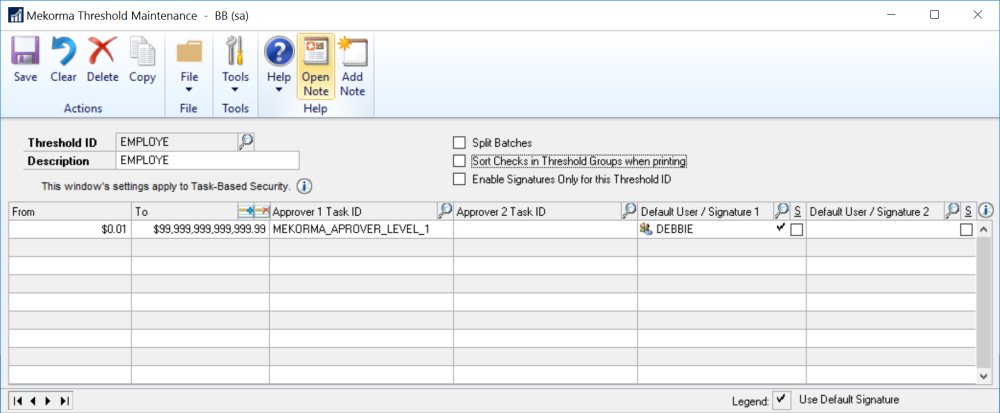Select the From cell $0.01

[71, 230]
